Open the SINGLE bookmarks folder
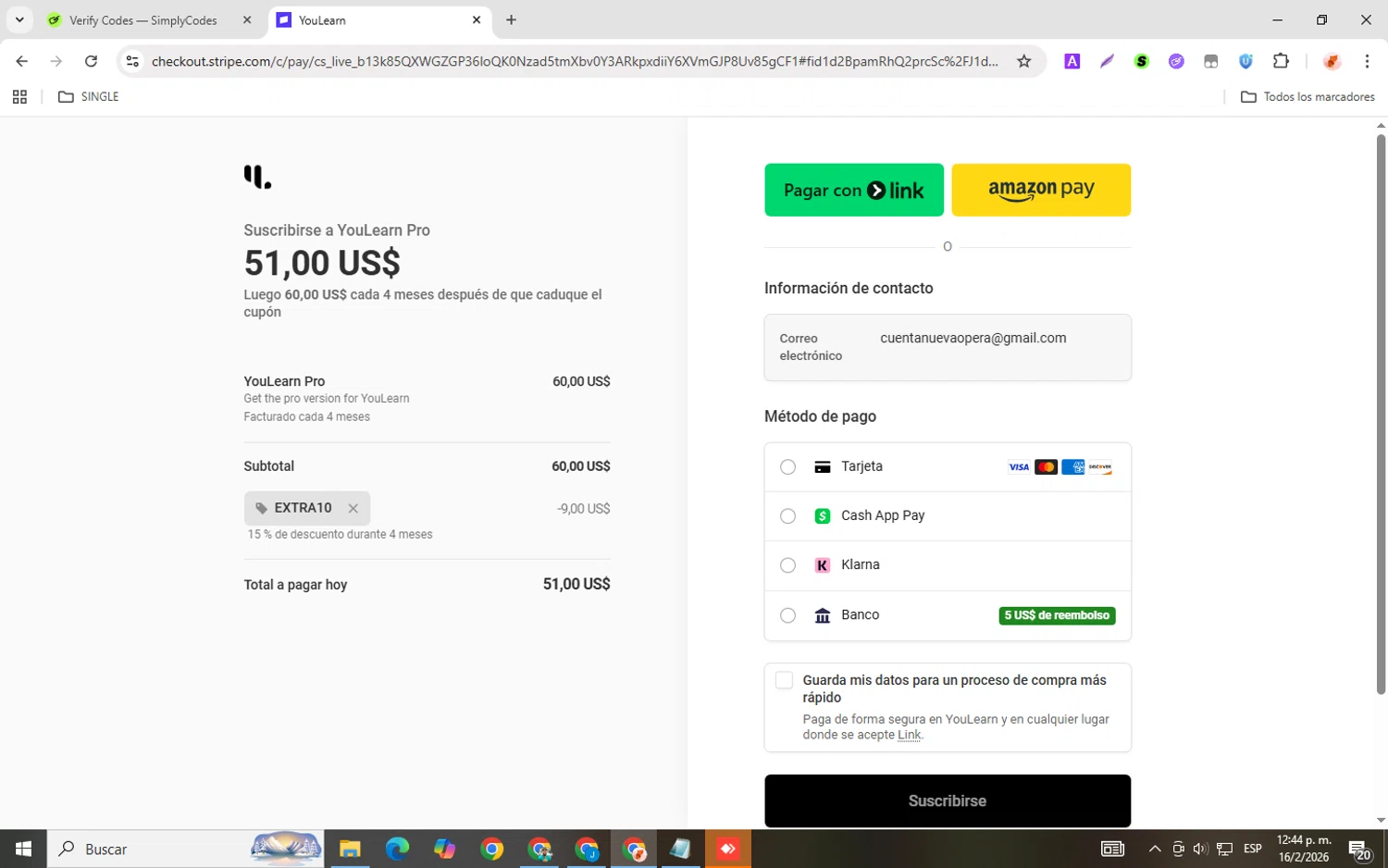 [x=89, y=96]
